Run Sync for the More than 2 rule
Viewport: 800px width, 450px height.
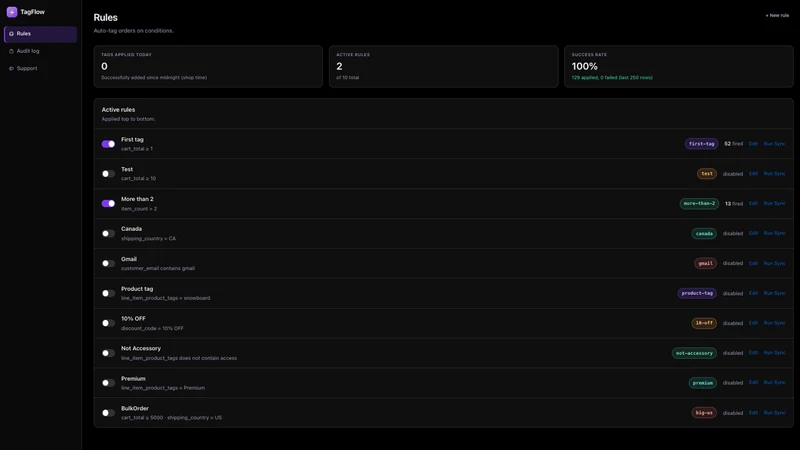click(x=774, y=204)
